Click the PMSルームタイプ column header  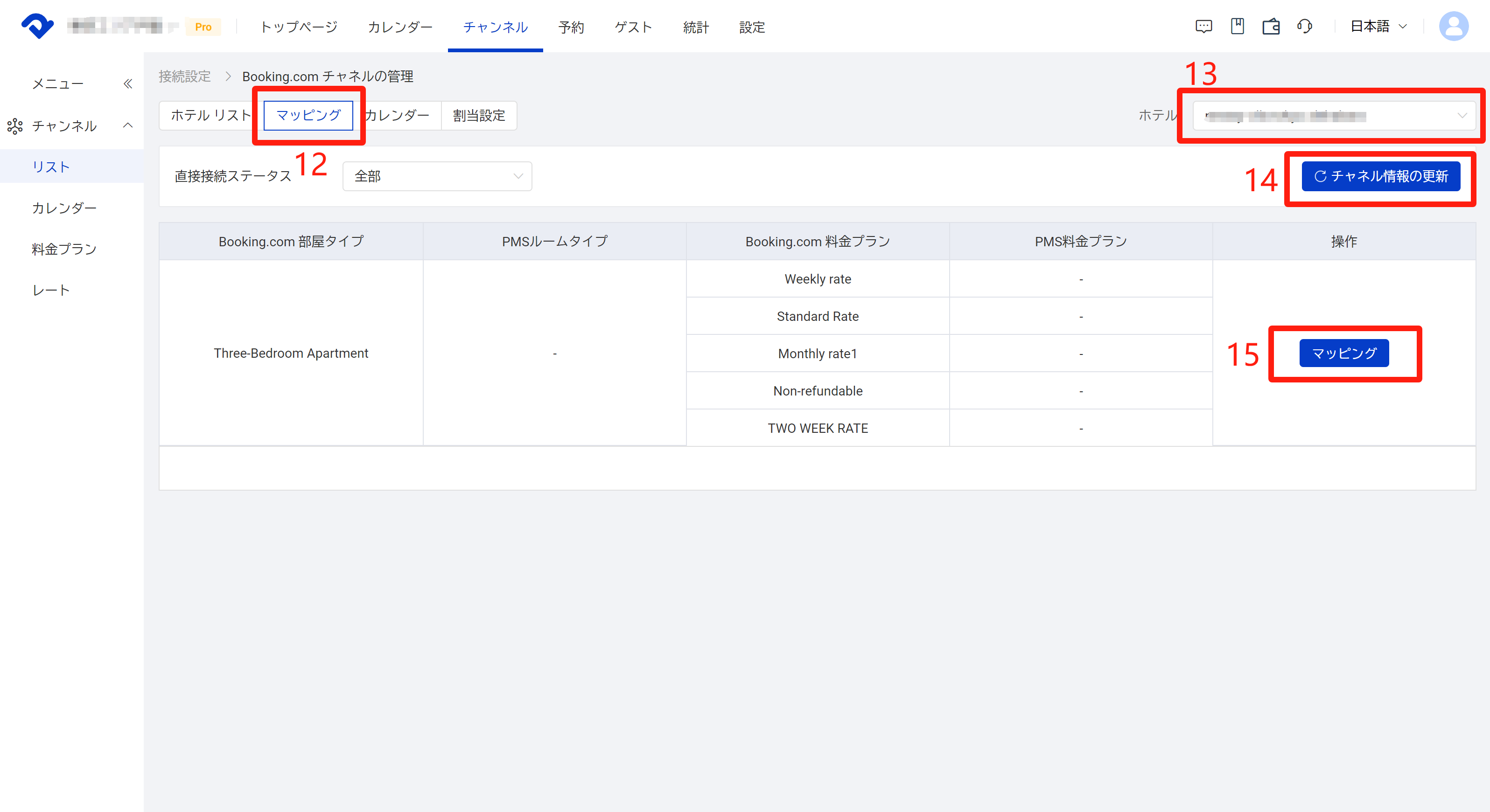pyautogui.click(x=554, y=242)
